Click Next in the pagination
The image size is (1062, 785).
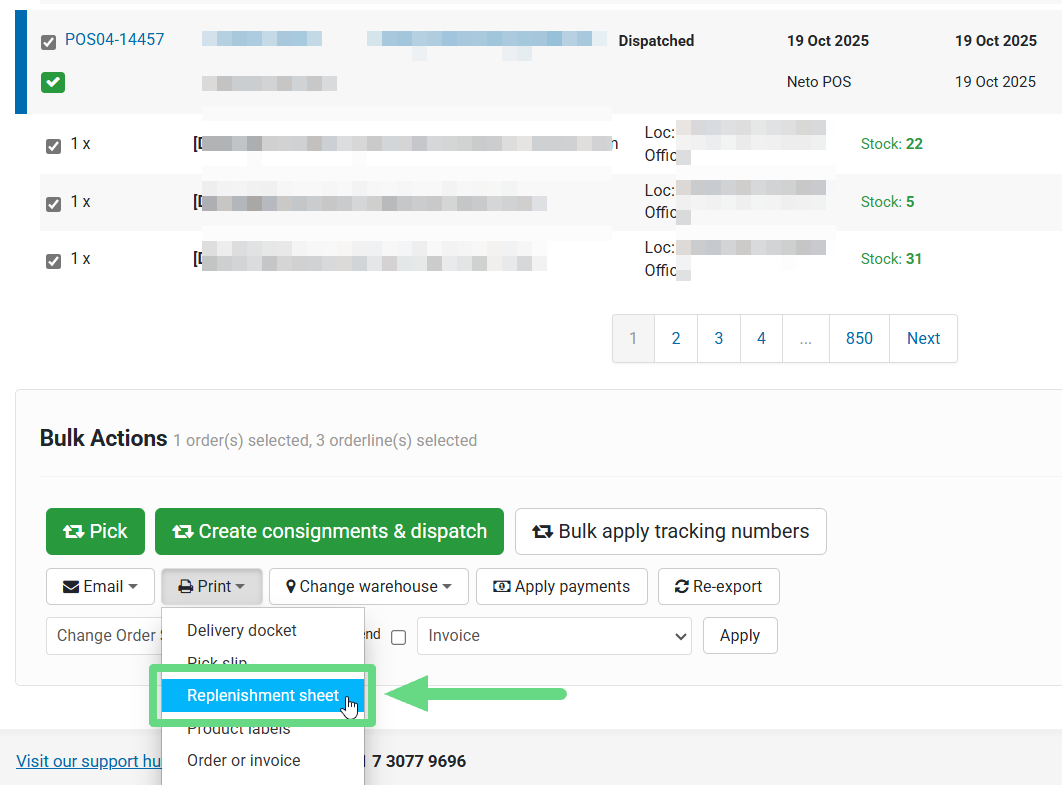pos(923,339)
